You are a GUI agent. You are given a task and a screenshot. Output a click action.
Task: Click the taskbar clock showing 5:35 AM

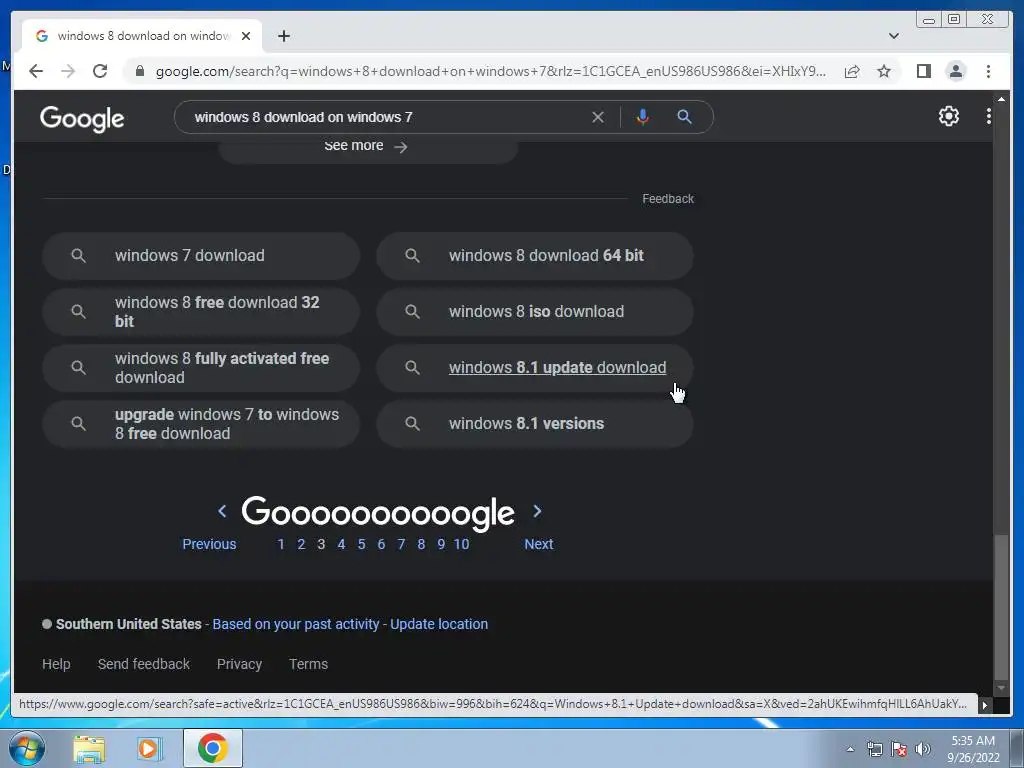pyautogui.click(x=973, y=749)
